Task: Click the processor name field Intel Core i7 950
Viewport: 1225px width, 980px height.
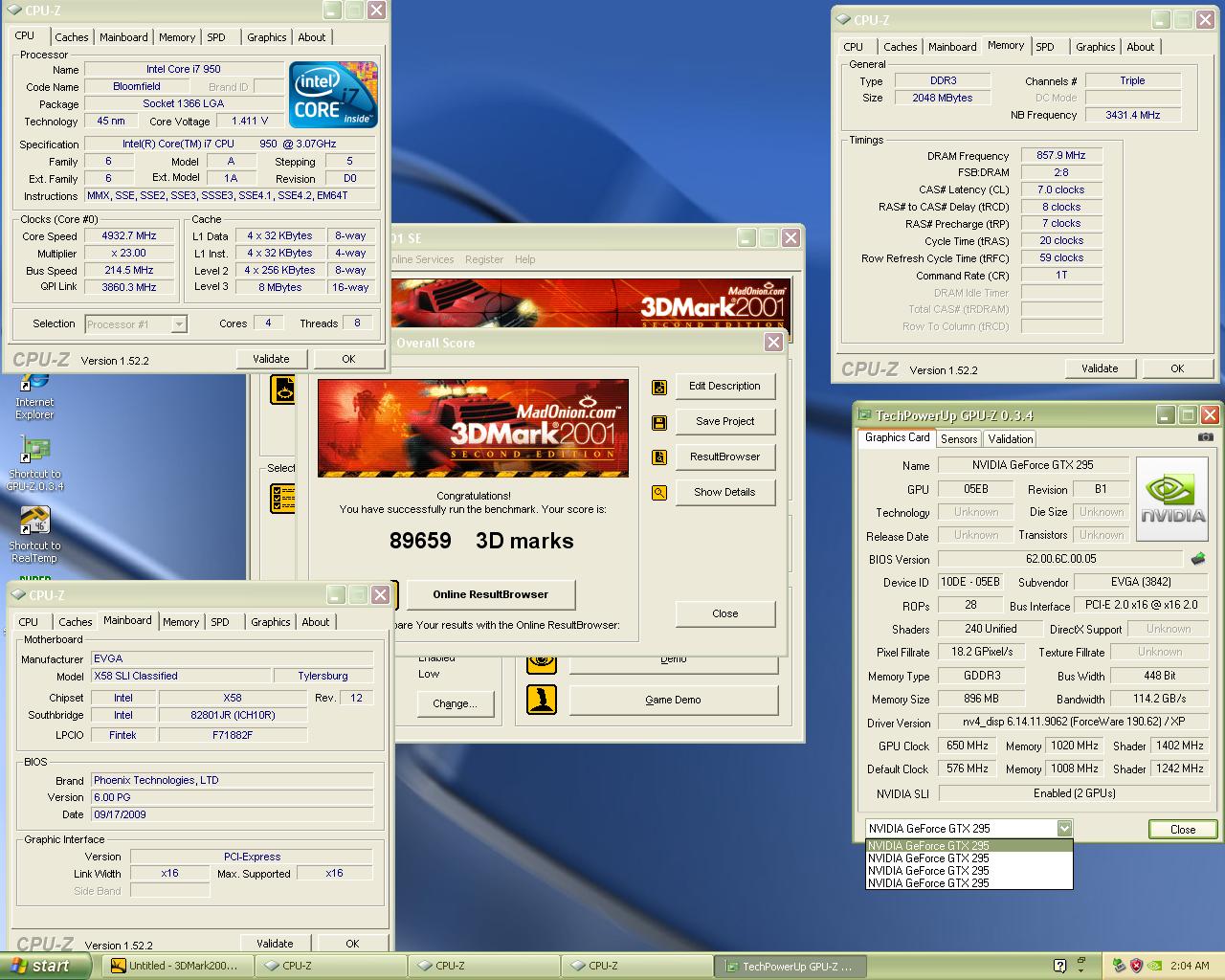Action: coord(184,69)
